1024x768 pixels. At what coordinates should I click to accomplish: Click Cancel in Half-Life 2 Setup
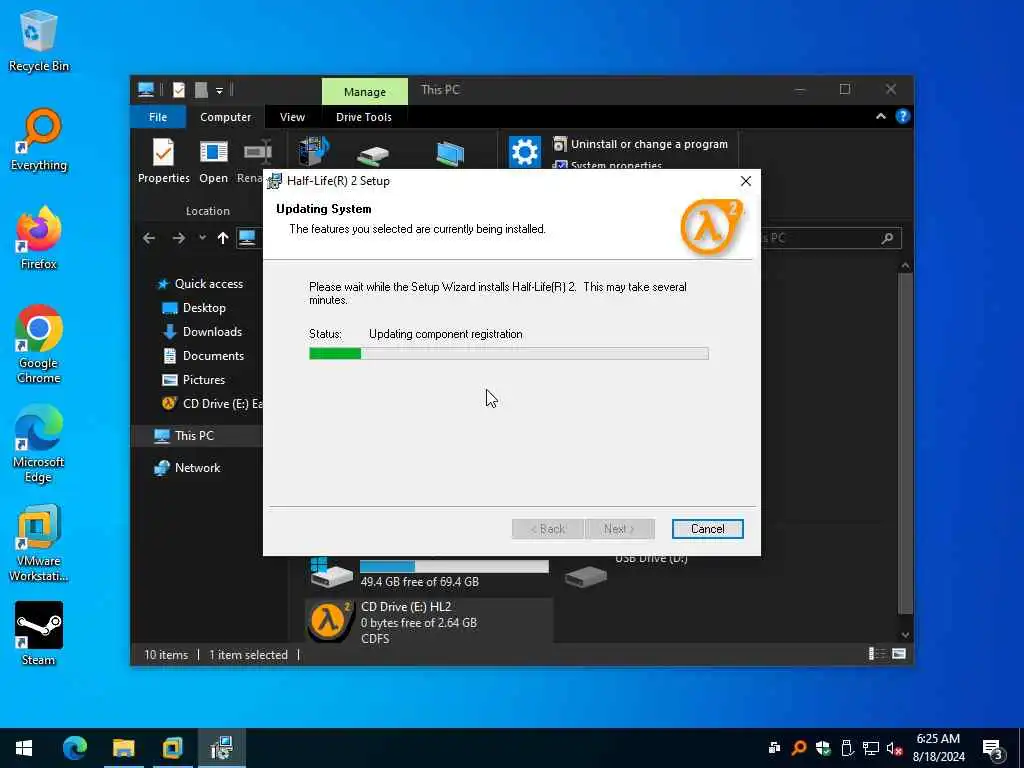click(707, 529)
